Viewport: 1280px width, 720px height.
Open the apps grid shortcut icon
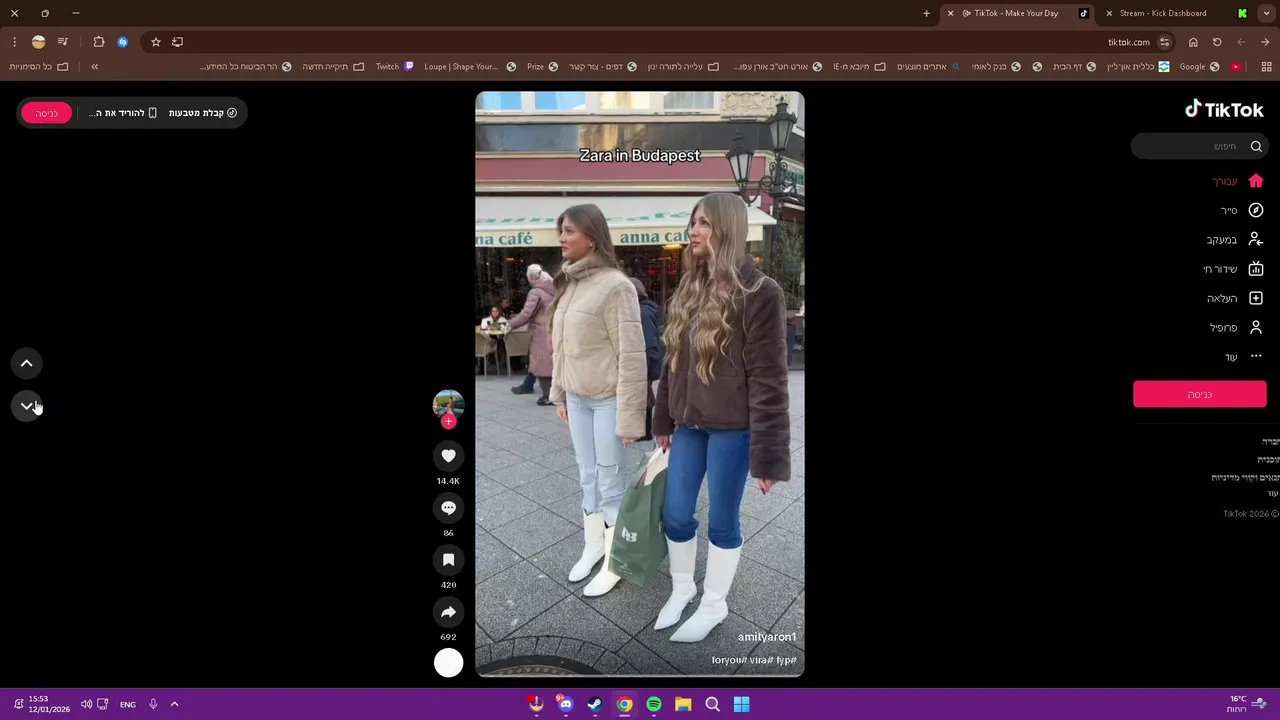pos(1266,67)
